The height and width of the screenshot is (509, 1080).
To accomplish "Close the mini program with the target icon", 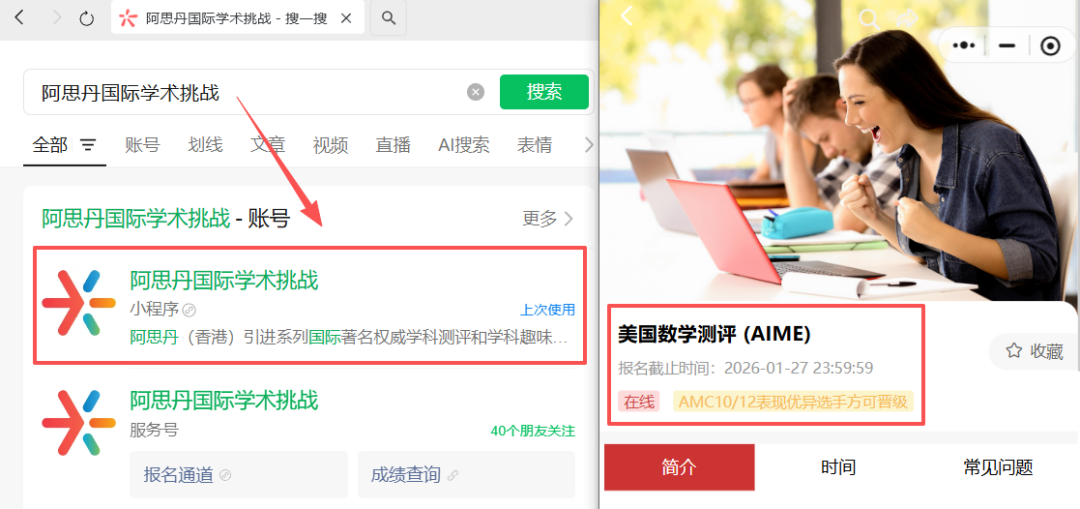I will coord(1050,45).
